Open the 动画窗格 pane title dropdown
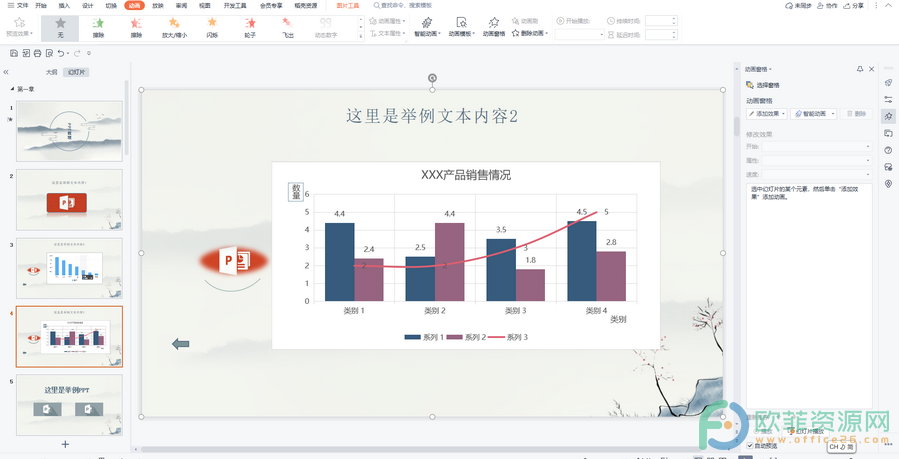Screen dimensions: 899x459 click(758, 69)
